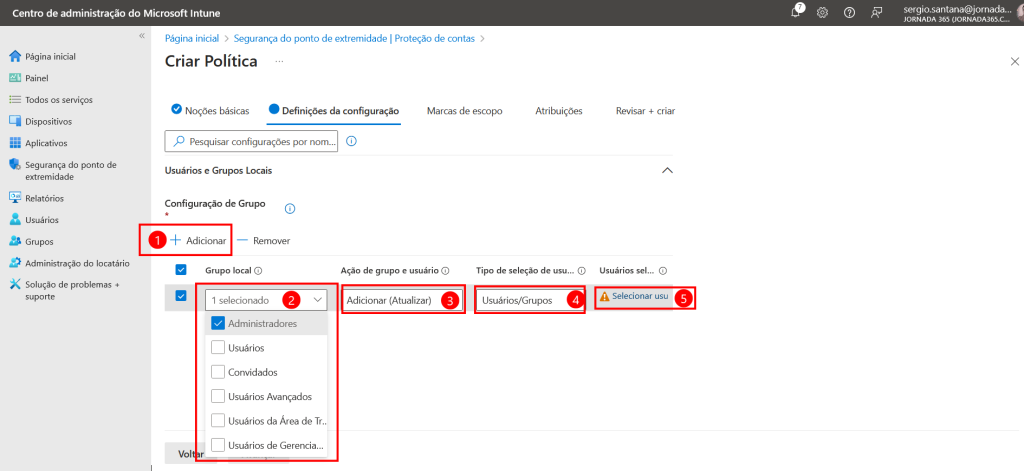Toggle the header select-all checkbox
1024x471 pixels.
182,270
